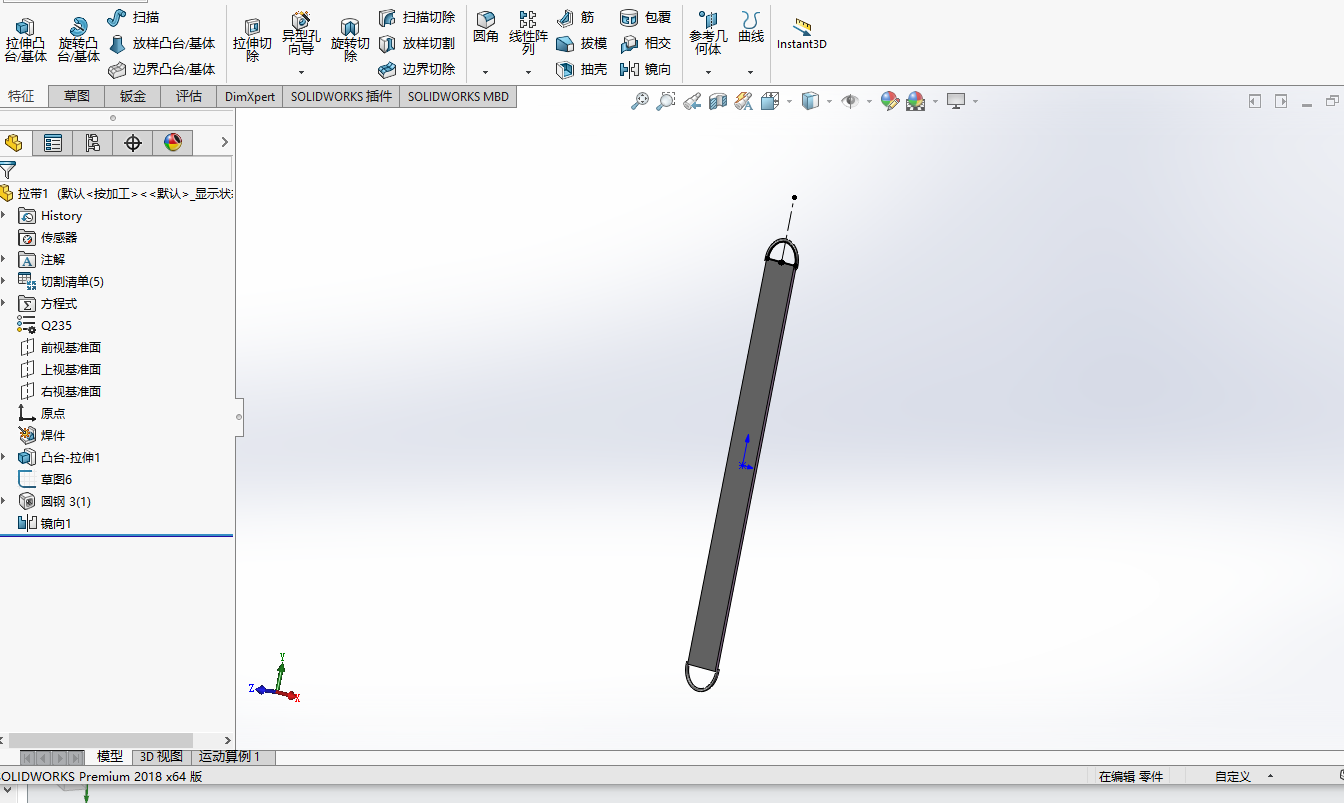Switch to the 钣金 sheet metal tab

[133, 96]
